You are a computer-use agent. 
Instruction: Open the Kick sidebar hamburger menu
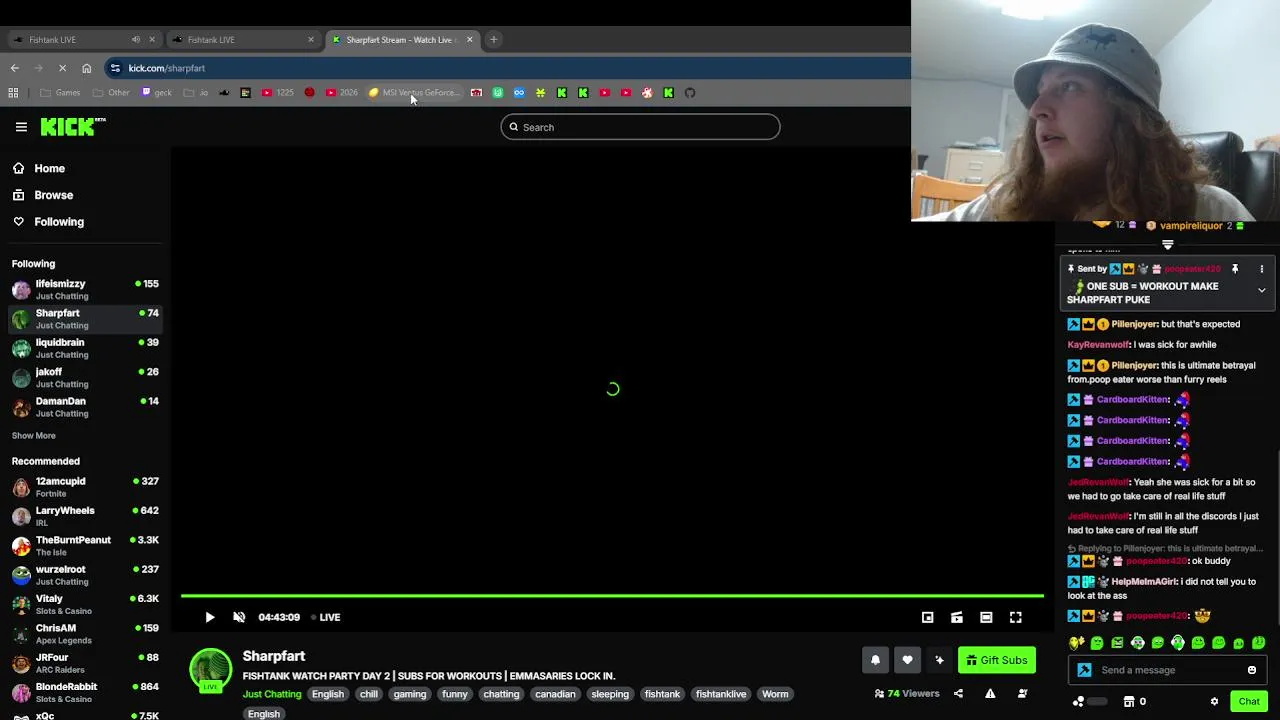pos(21,127)
